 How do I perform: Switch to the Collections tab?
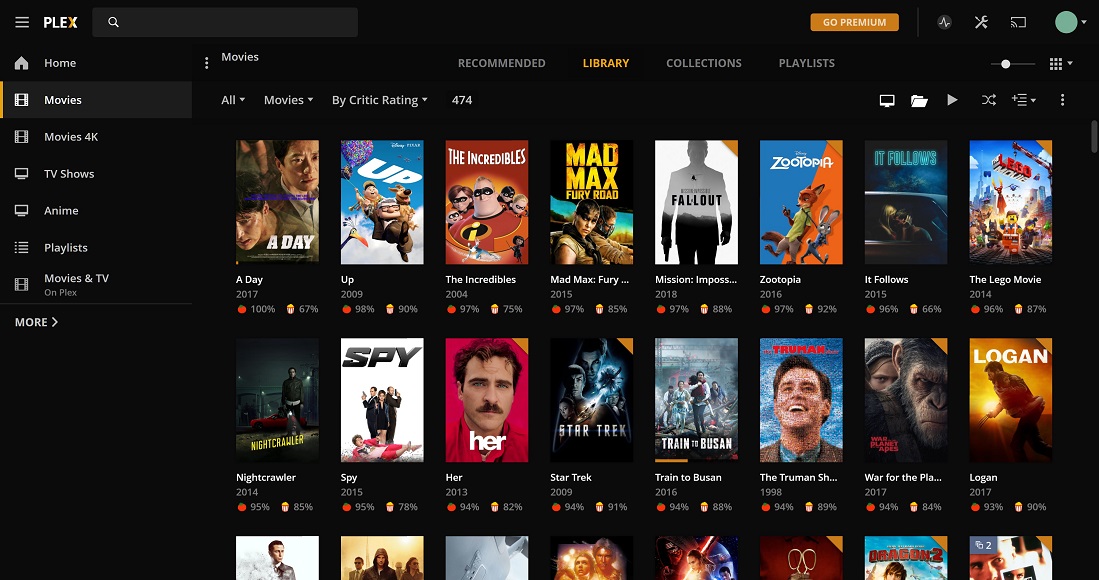(x=703, y=63)
